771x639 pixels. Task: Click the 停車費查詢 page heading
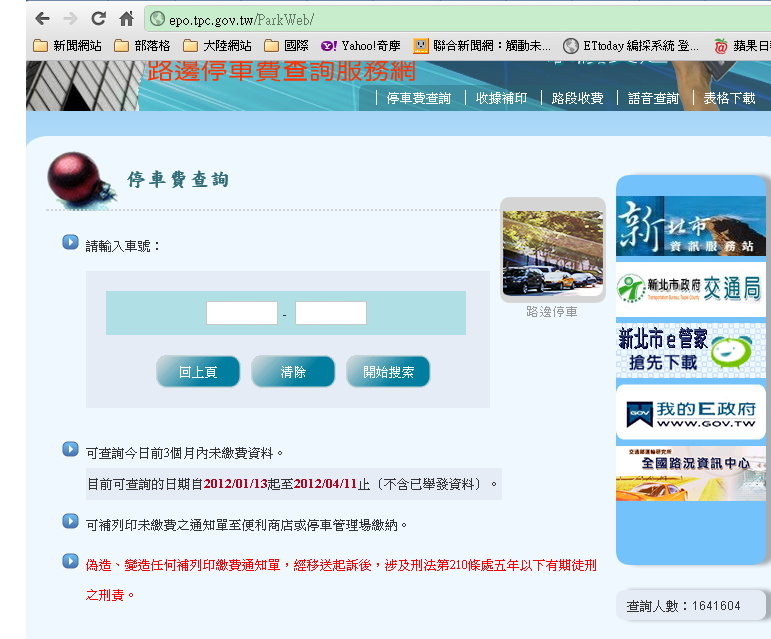[x=178, y=179]
